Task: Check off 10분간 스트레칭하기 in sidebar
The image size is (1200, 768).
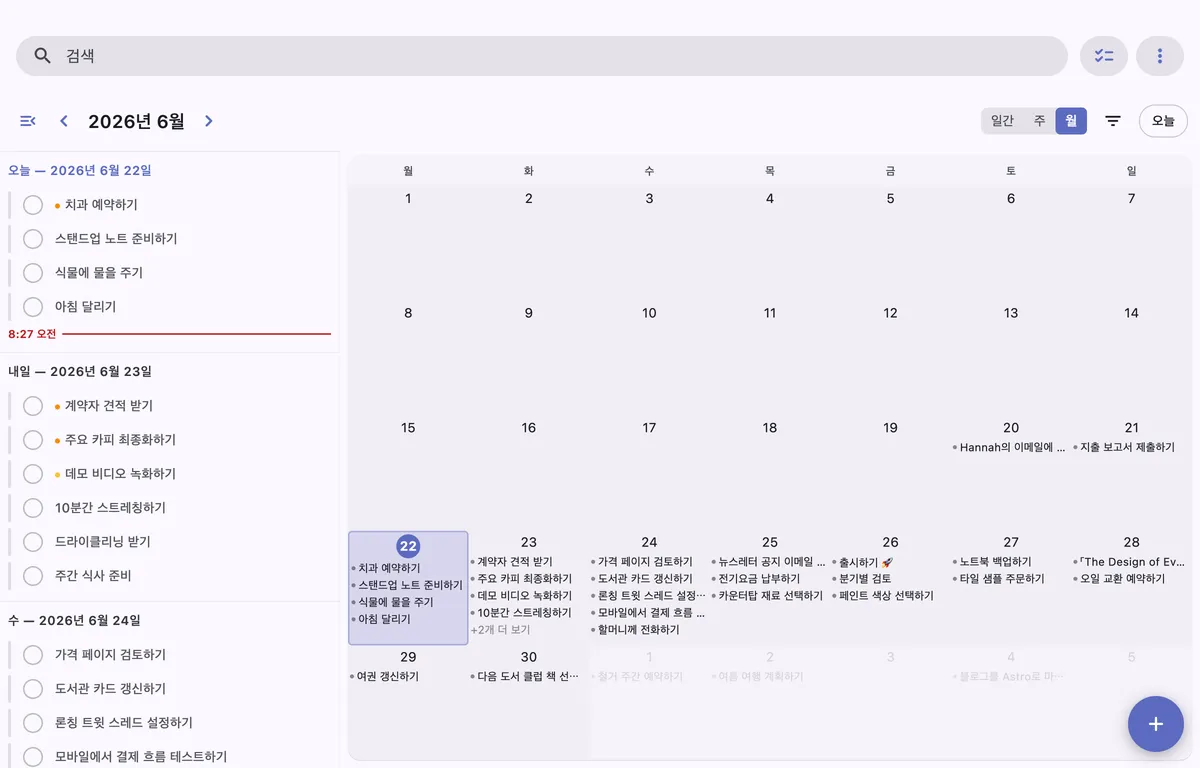Action: pos(33,508)
